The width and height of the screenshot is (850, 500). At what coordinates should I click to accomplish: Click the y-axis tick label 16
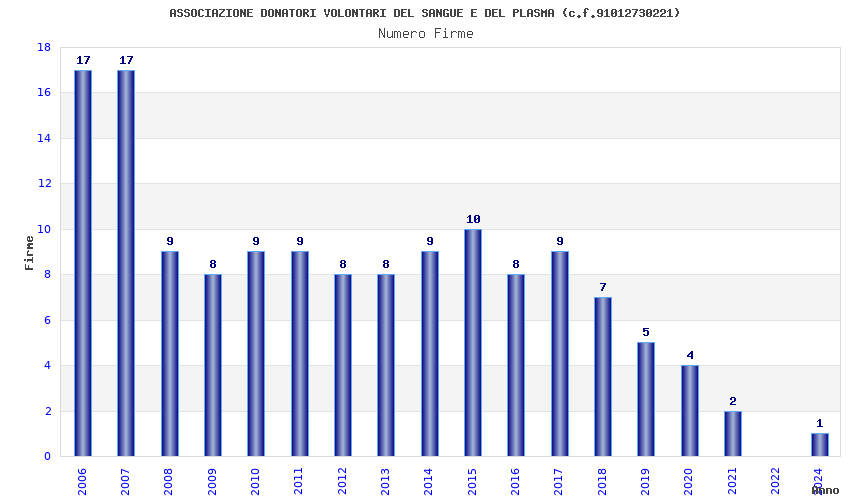tap(44, 93)
